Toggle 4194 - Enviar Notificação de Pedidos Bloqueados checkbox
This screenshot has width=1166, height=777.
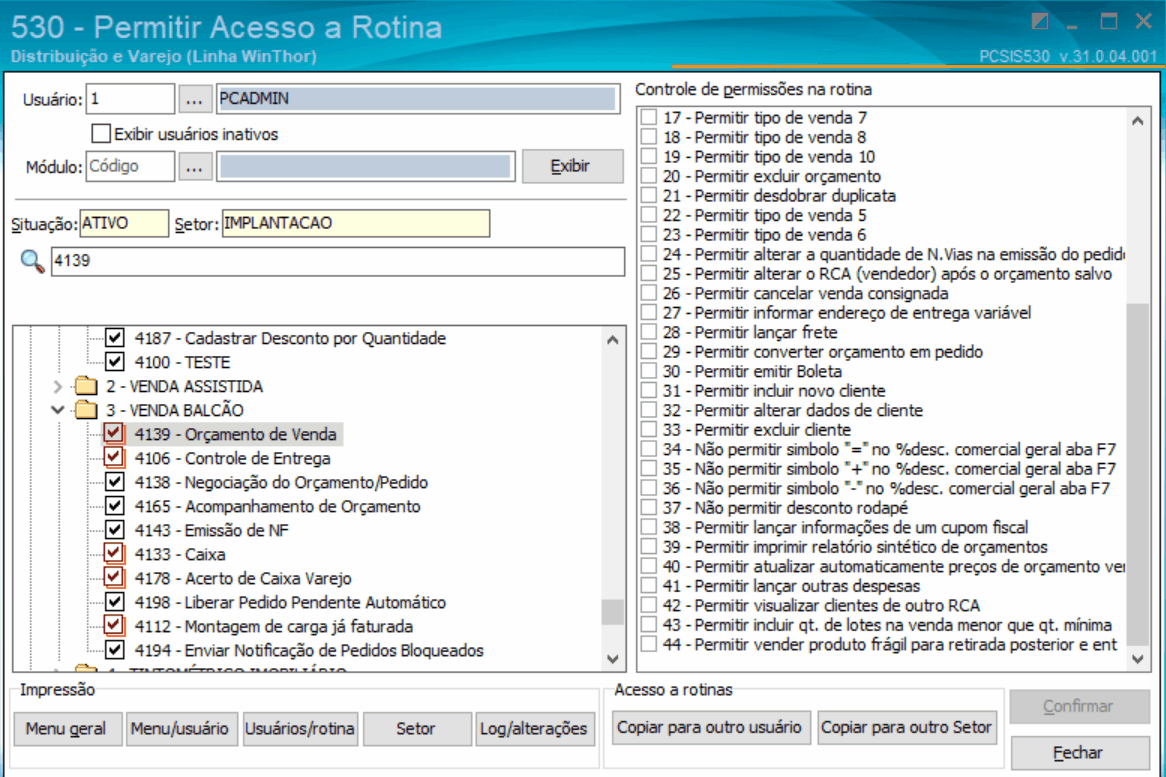tap(115, 650)
